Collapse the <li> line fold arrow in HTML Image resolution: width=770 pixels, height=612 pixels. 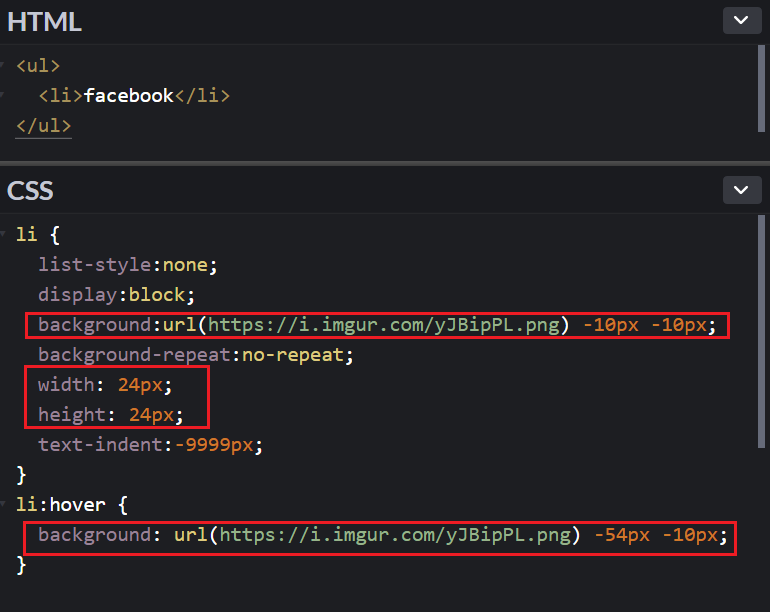click(x=2, y=95)
